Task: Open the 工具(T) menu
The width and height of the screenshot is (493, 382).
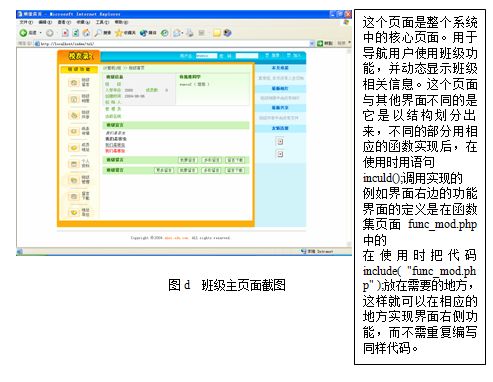Action: (102, 22)
